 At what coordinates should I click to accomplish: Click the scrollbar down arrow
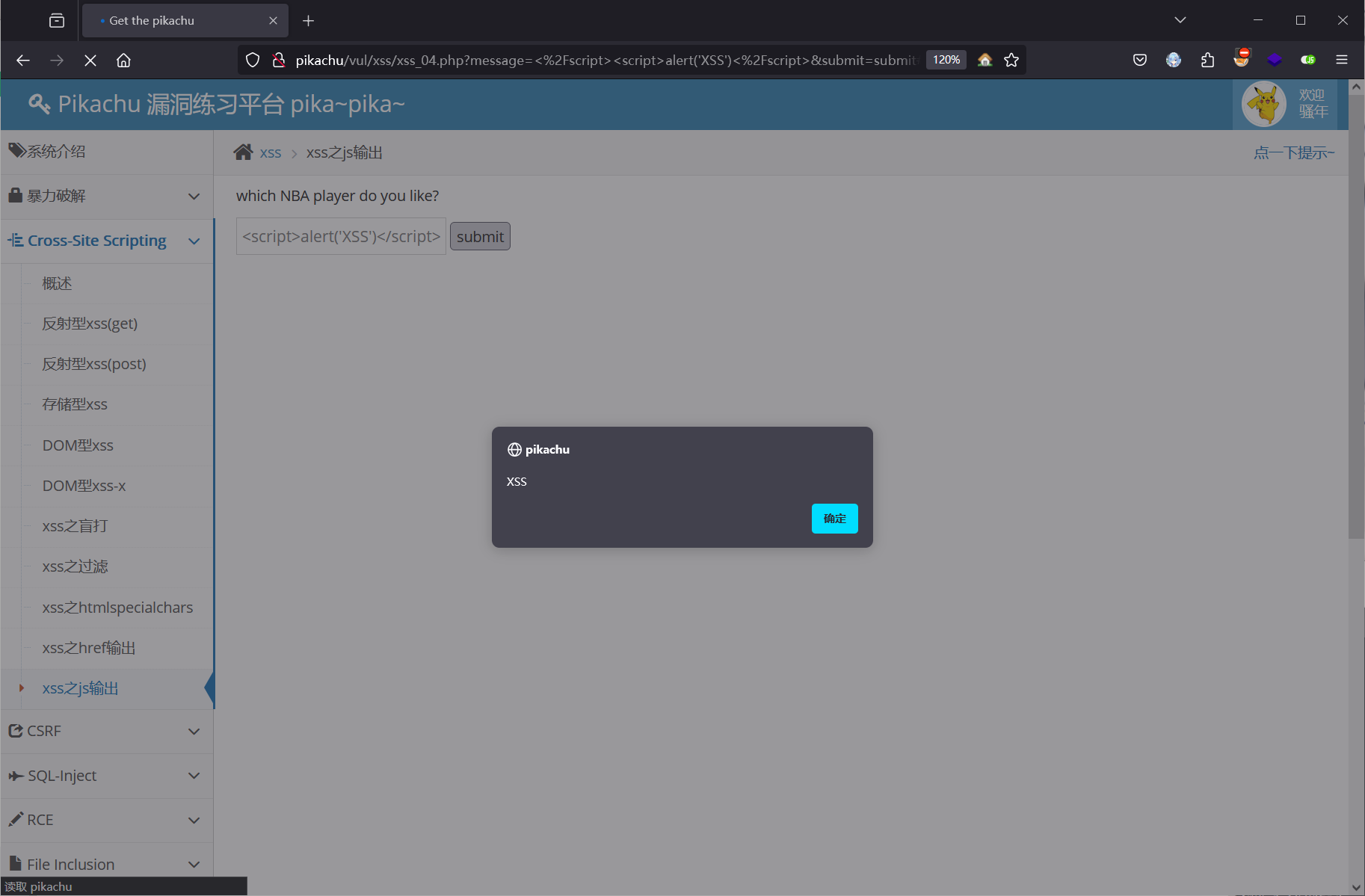coord(1356,888)
